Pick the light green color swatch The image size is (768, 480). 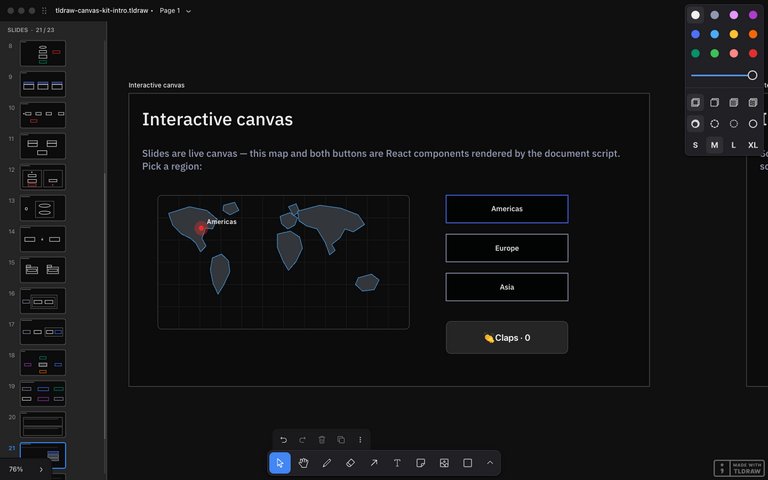click(x=715, y=53)
